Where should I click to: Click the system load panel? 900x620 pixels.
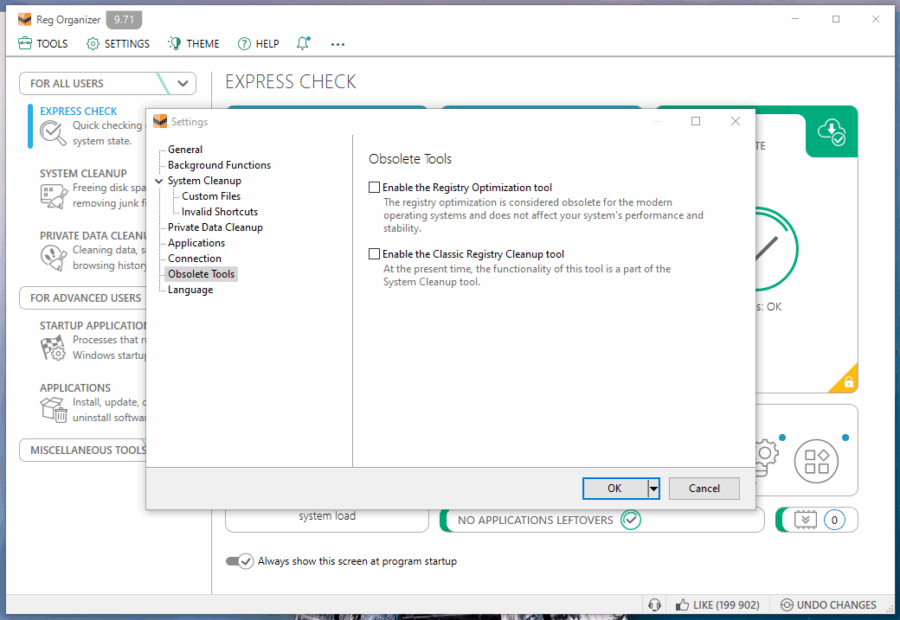click(x=327, y=520)
